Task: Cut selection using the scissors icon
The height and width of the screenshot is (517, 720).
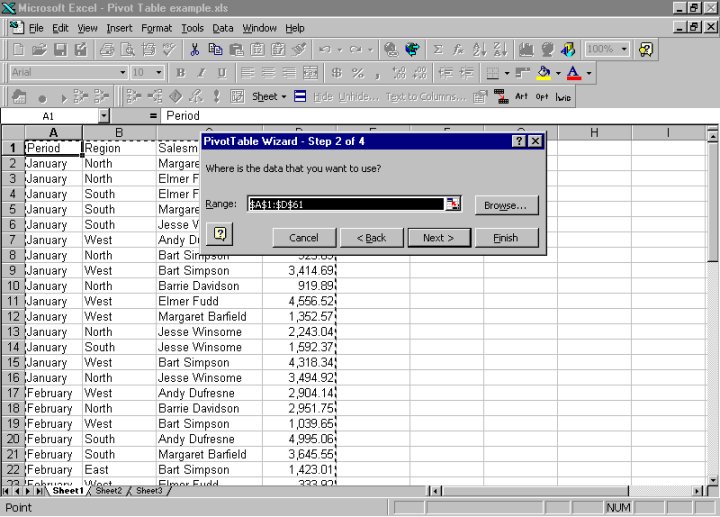Action: 195,49
